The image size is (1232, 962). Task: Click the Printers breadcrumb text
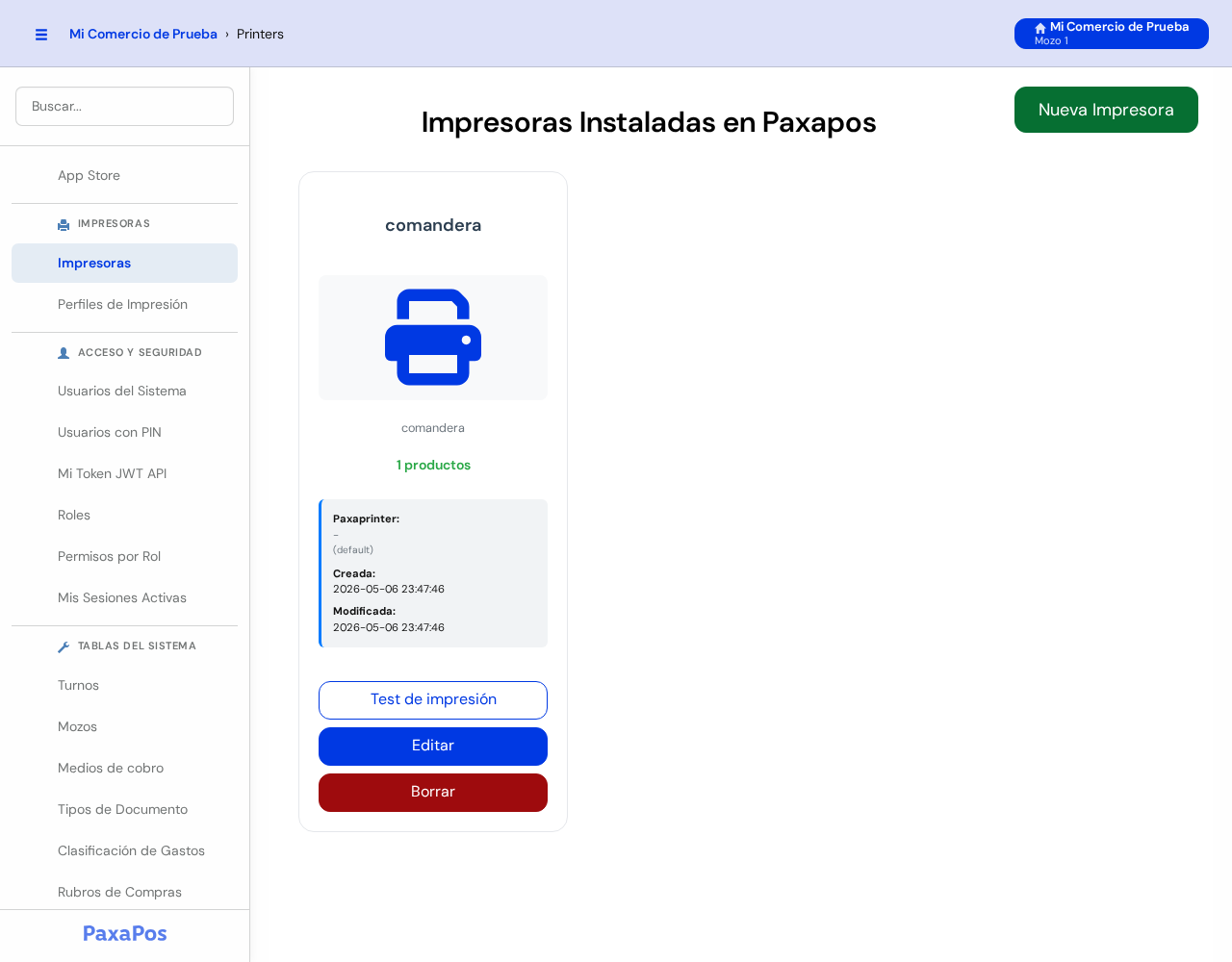click(260, 34)
